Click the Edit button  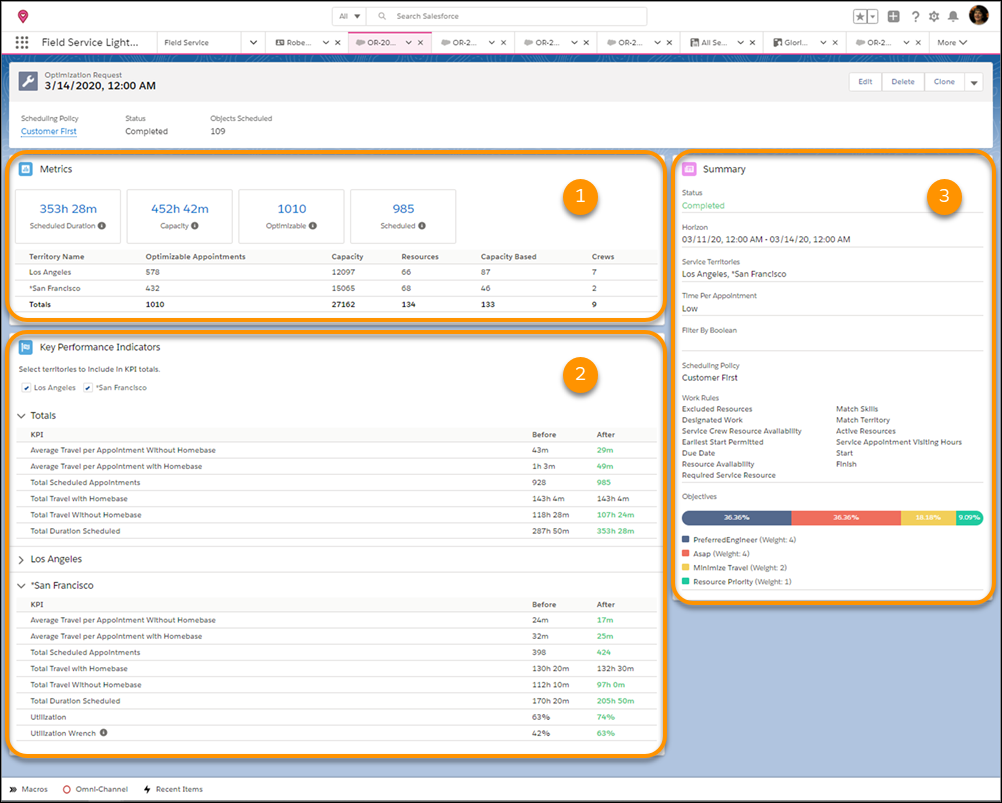click(x=865, y=82)
